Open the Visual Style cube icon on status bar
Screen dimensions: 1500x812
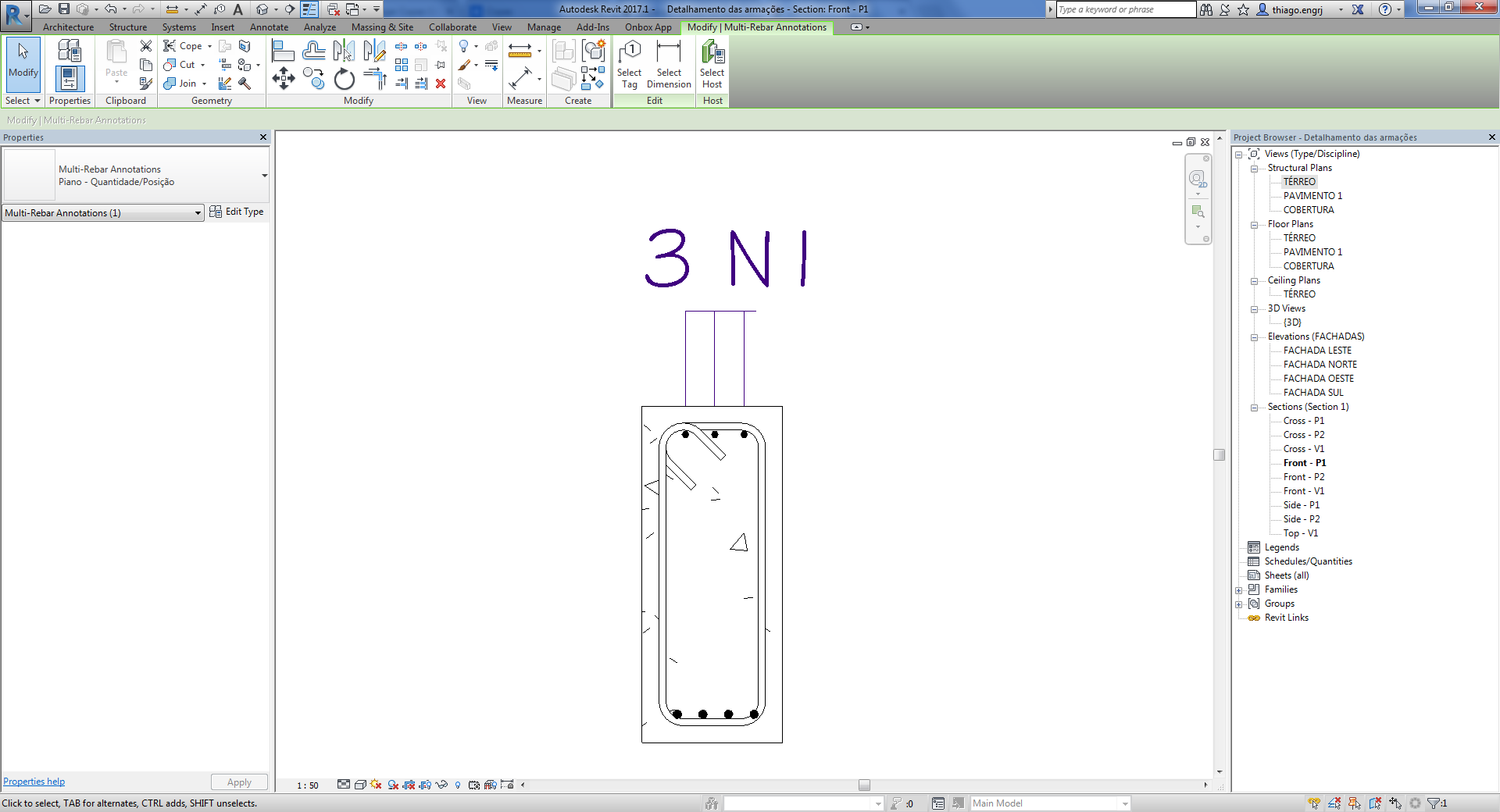tap(359, 786)
